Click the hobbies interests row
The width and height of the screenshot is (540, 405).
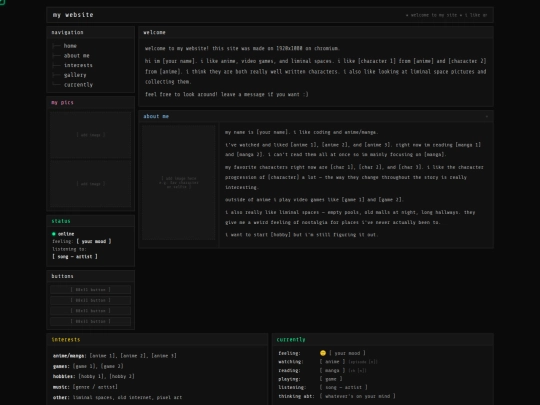click(94, 376)
